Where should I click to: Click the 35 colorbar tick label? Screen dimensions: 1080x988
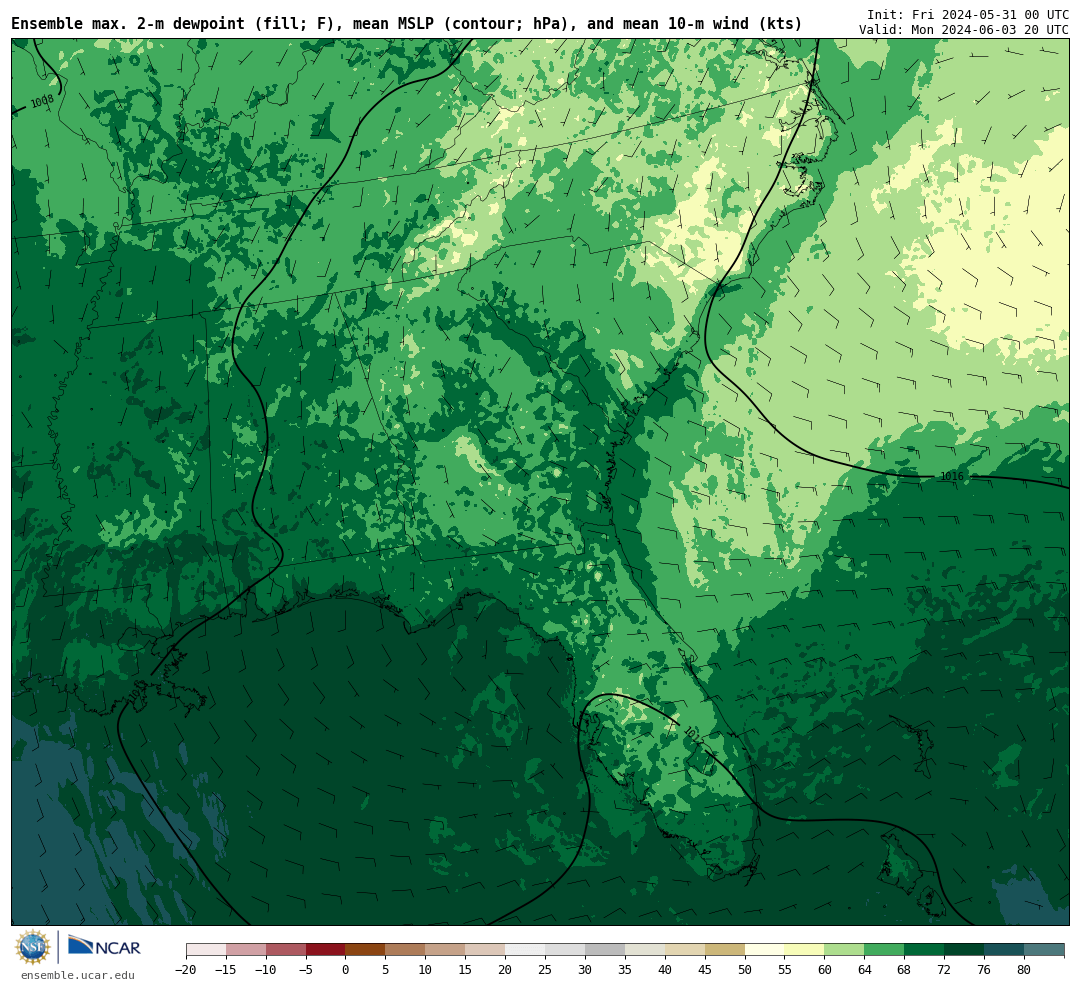point(625,970)
